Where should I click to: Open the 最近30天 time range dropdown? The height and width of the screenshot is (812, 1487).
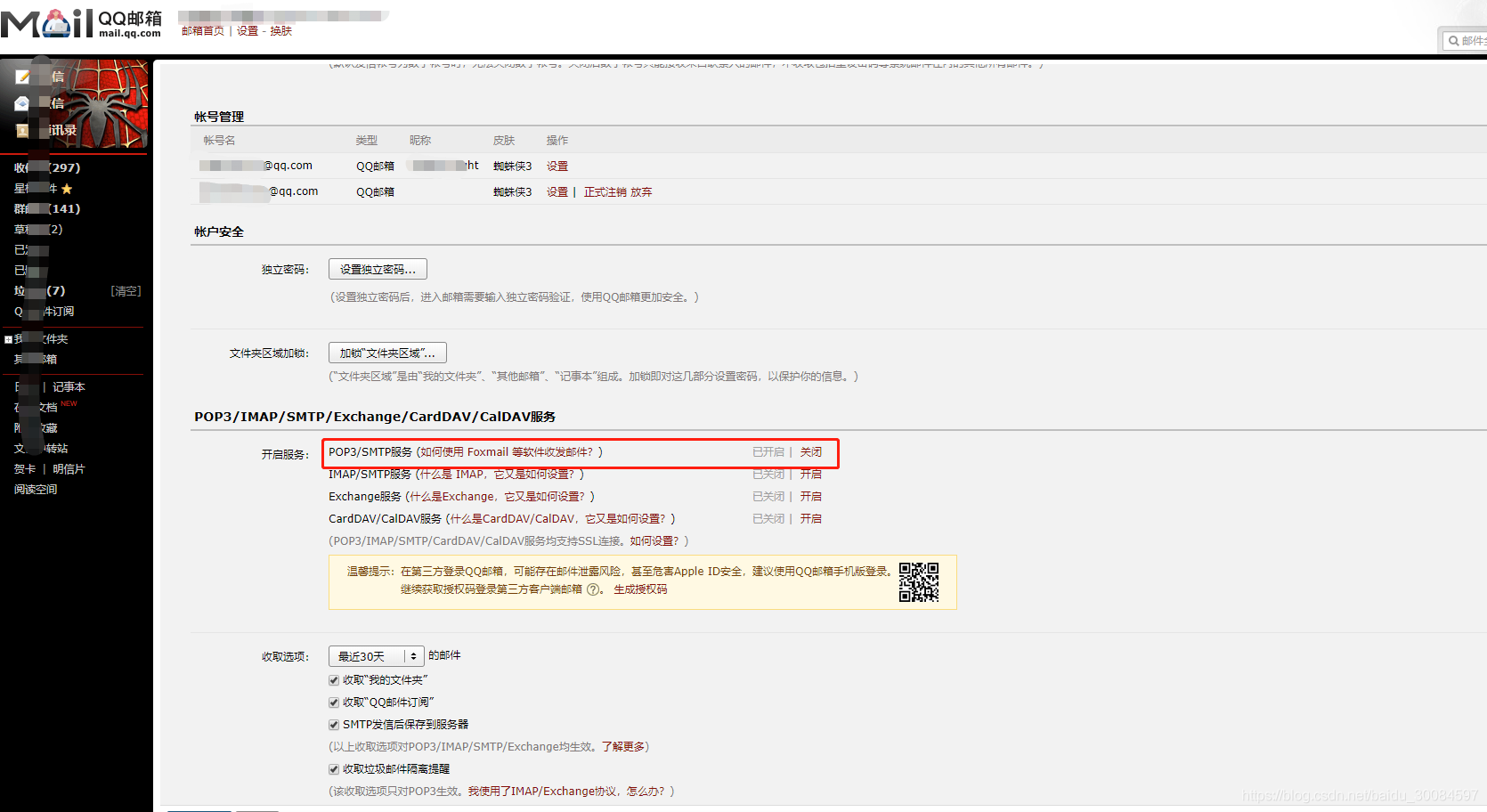370,655
